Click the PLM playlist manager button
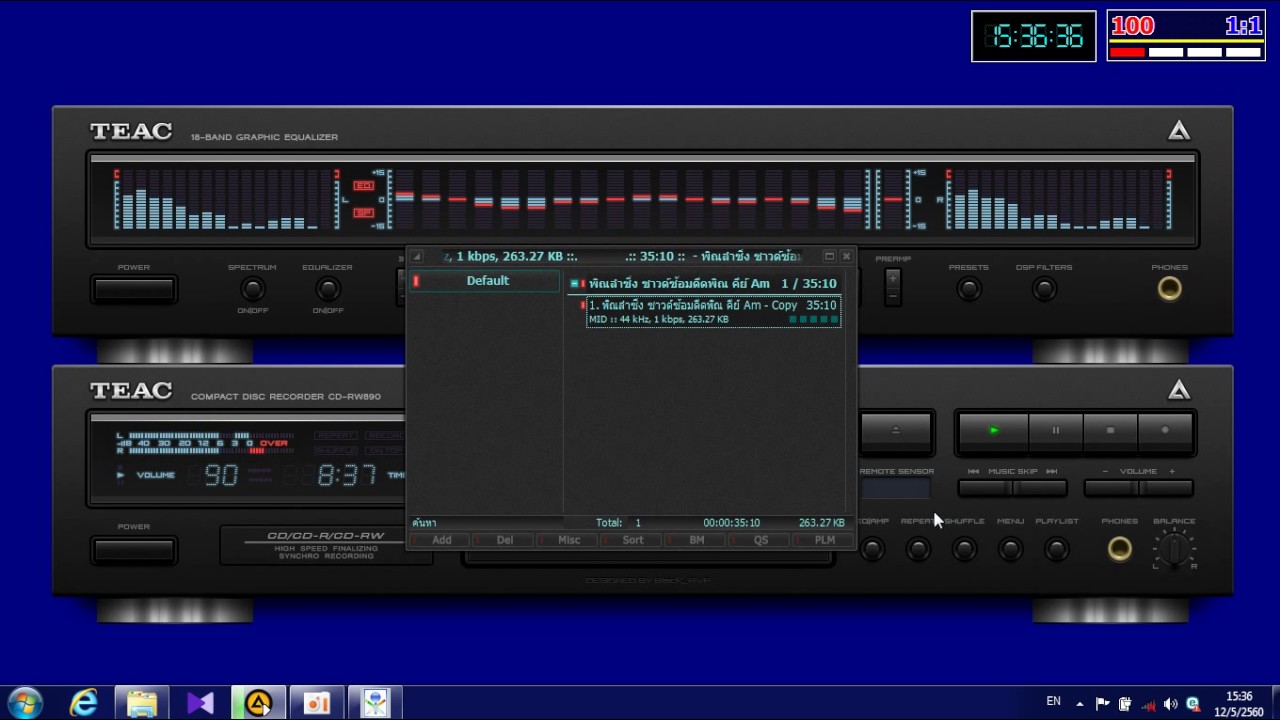 (x=825, y=540)
